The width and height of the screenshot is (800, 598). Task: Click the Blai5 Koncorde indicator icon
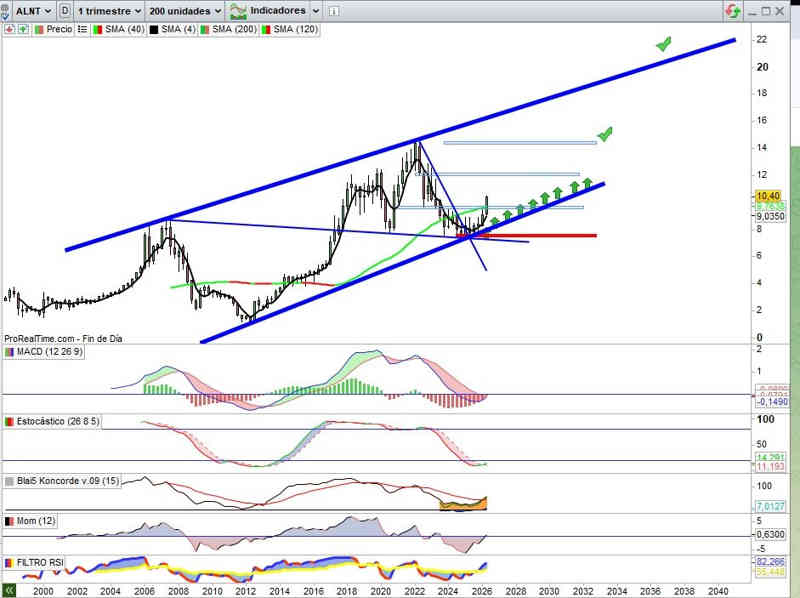[x=9, y=481]
